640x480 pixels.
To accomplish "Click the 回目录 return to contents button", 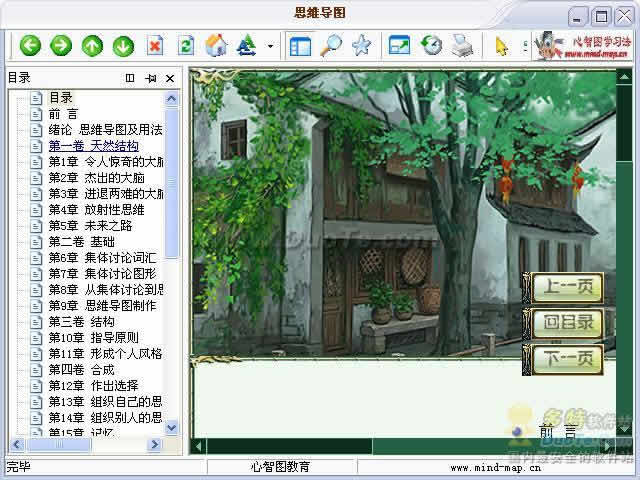I will tap(563, 324).
